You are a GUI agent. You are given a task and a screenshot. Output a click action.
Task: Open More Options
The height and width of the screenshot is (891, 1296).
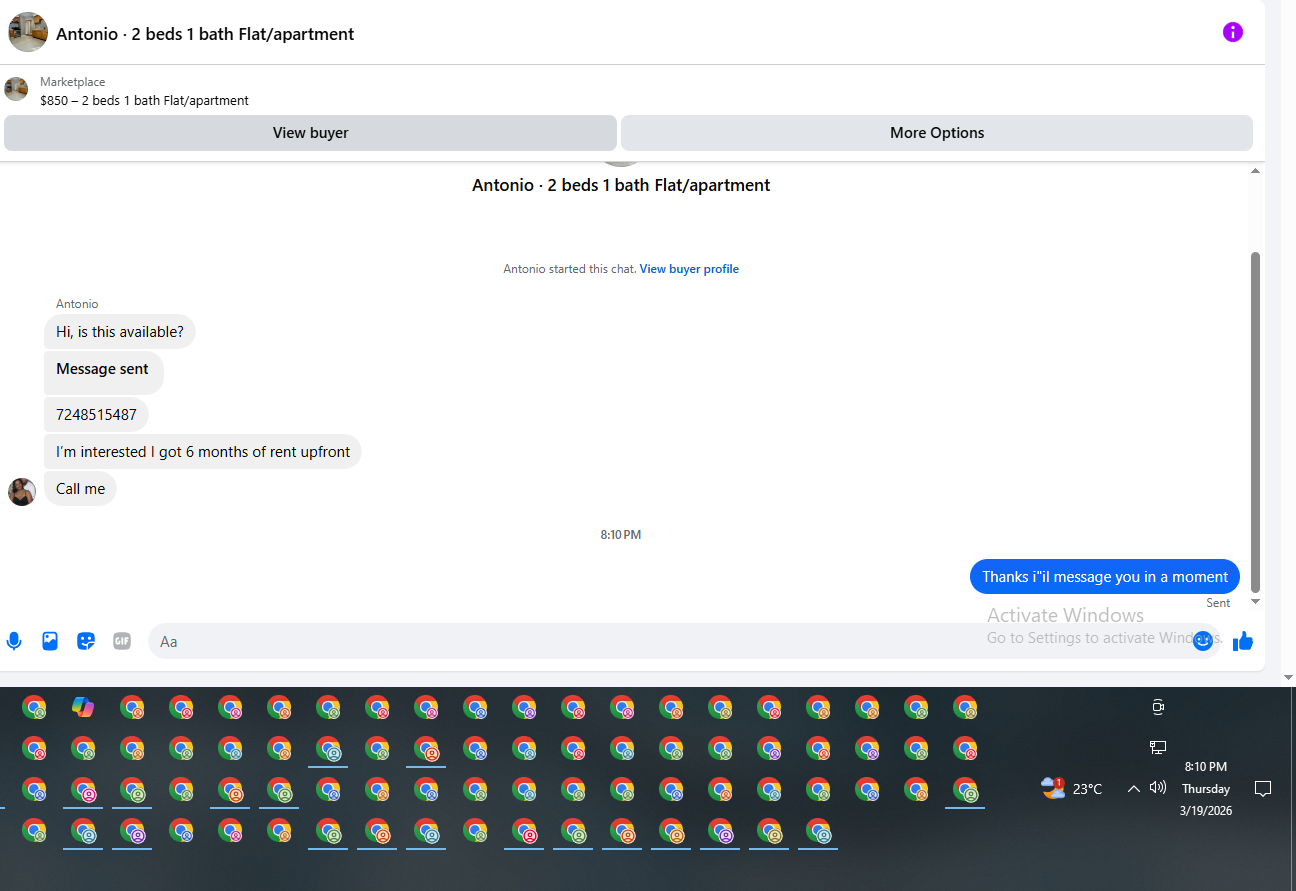click(x=937, y=133)
